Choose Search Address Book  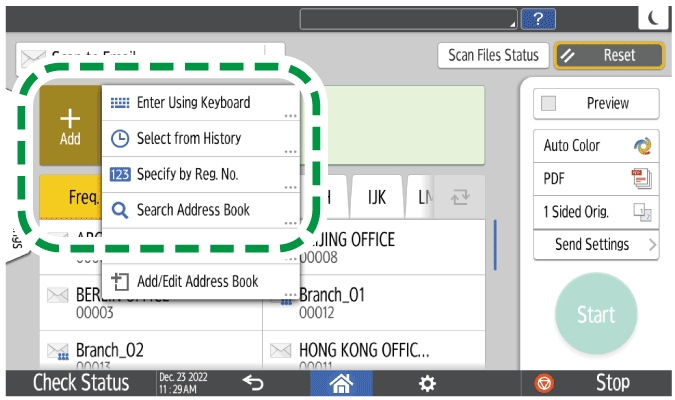[200, 210]
